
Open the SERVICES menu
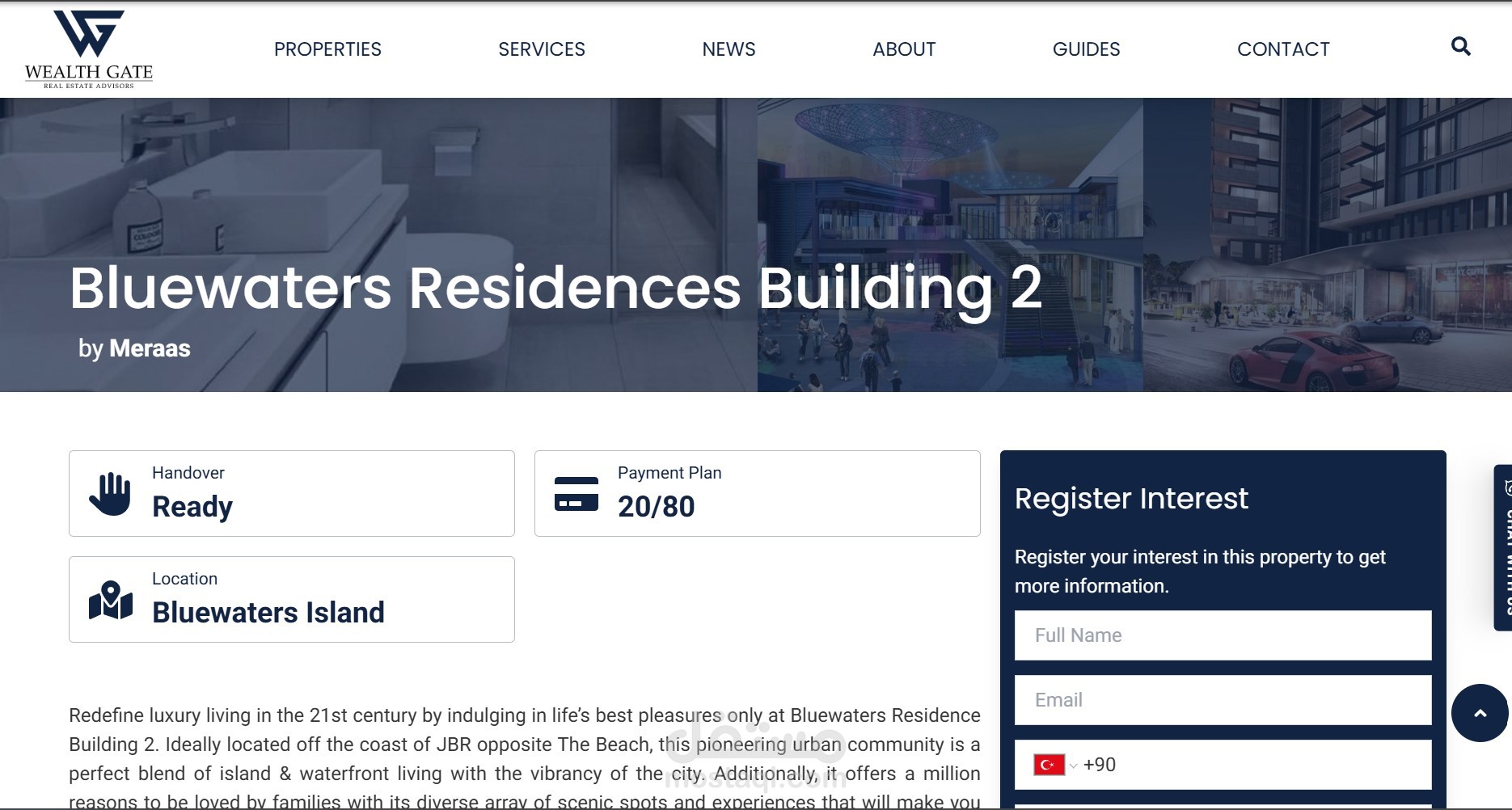(542, 49)
